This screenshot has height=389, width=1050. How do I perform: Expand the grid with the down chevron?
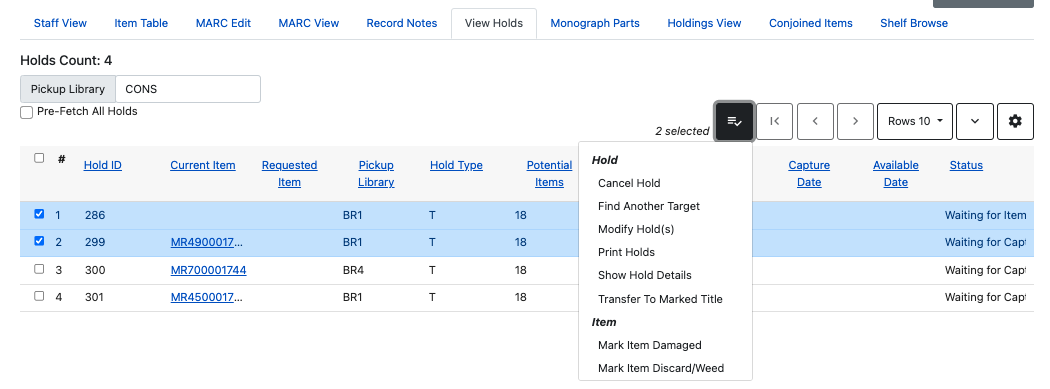974,121
